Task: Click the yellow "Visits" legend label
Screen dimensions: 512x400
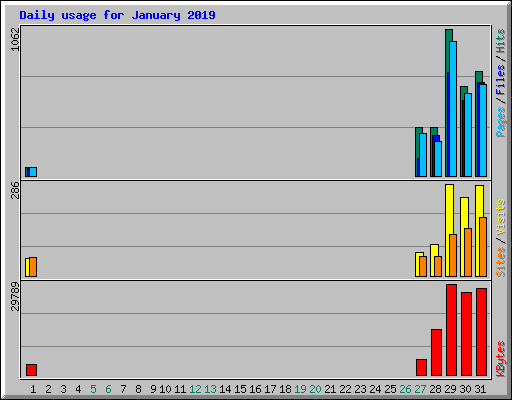Action: coord(500,218)
